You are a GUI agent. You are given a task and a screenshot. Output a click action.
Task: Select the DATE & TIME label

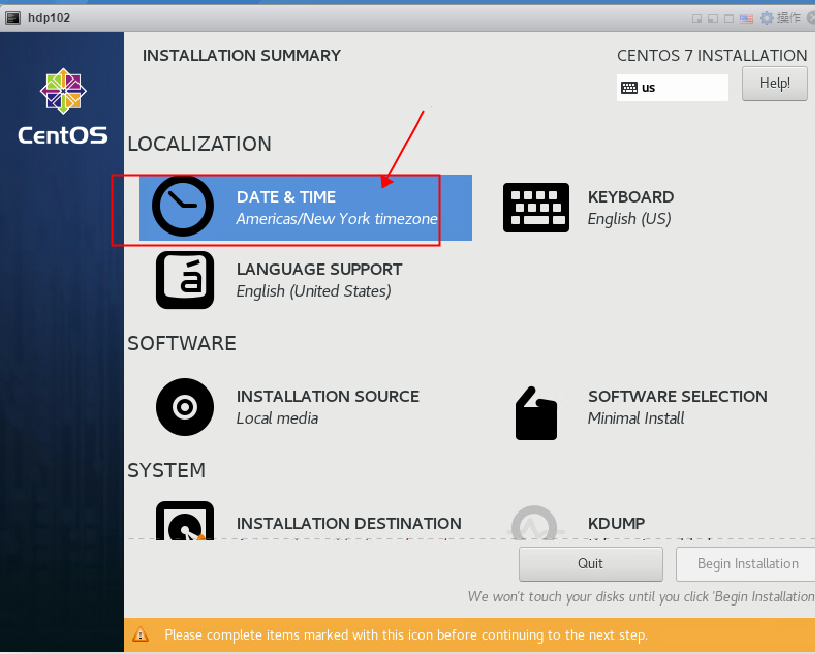[286, 197]
